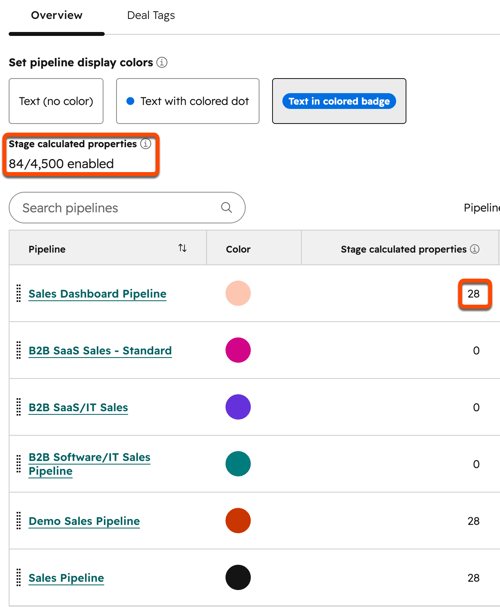This screenshot has height=607, width=500.
Task: Click info icon beside Set pipeline display colors
Action: [162, 62]
